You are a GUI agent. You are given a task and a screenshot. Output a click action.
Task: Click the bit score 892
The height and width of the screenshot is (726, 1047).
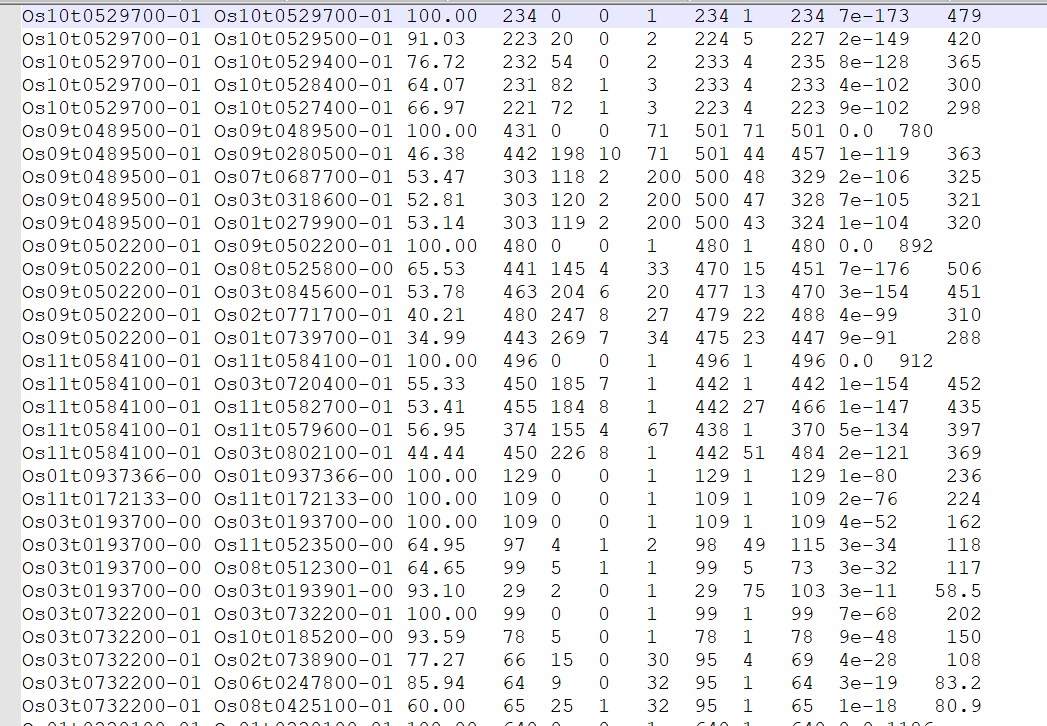click(912, 246)
